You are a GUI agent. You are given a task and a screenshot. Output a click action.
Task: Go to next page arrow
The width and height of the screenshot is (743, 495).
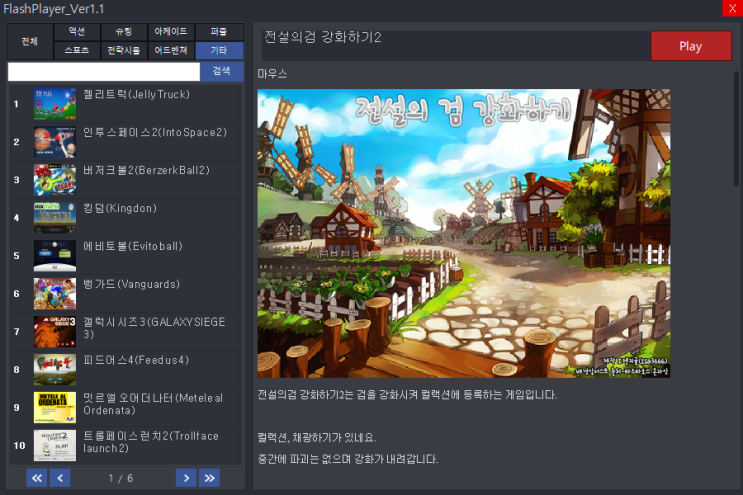186,478
